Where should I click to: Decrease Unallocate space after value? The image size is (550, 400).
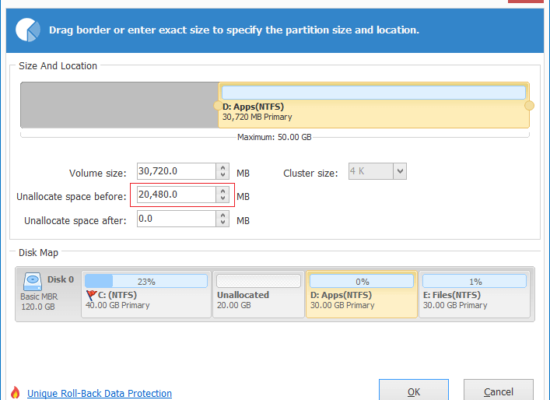pos(223,222)
